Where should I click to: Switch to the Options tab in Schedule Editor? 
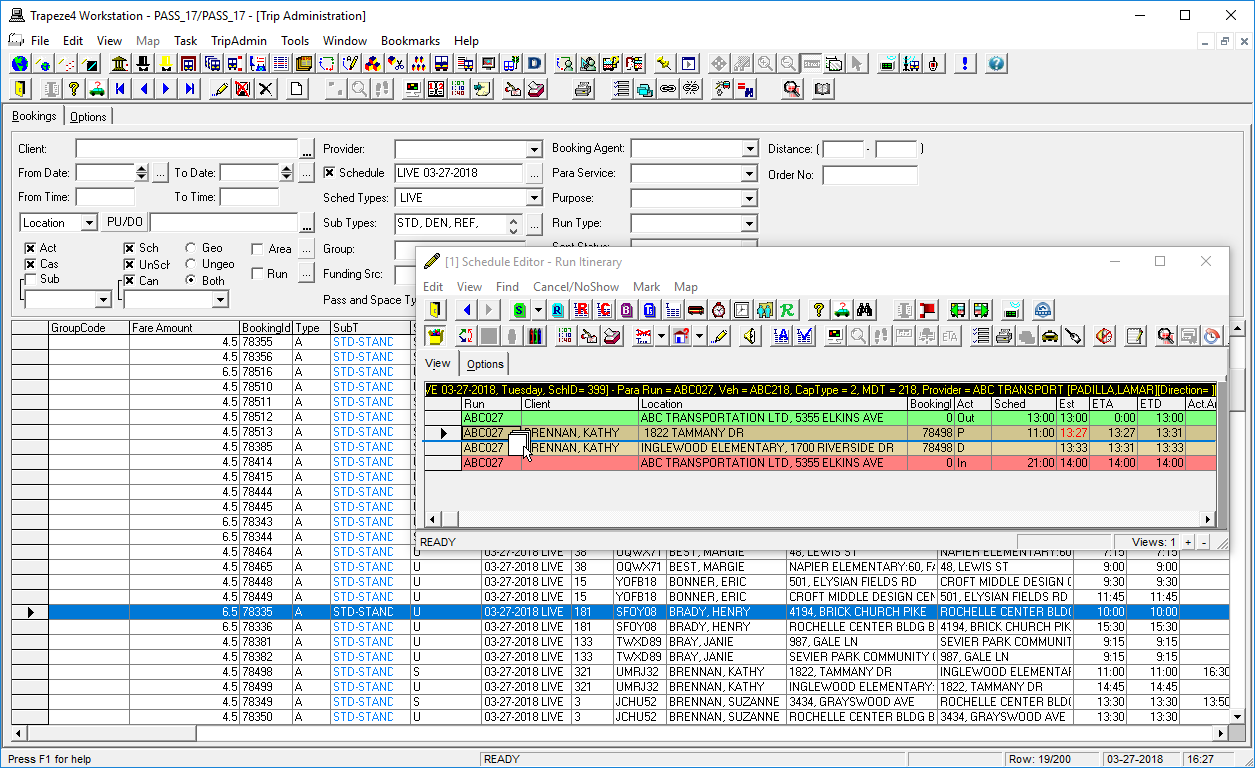(483, 364)
